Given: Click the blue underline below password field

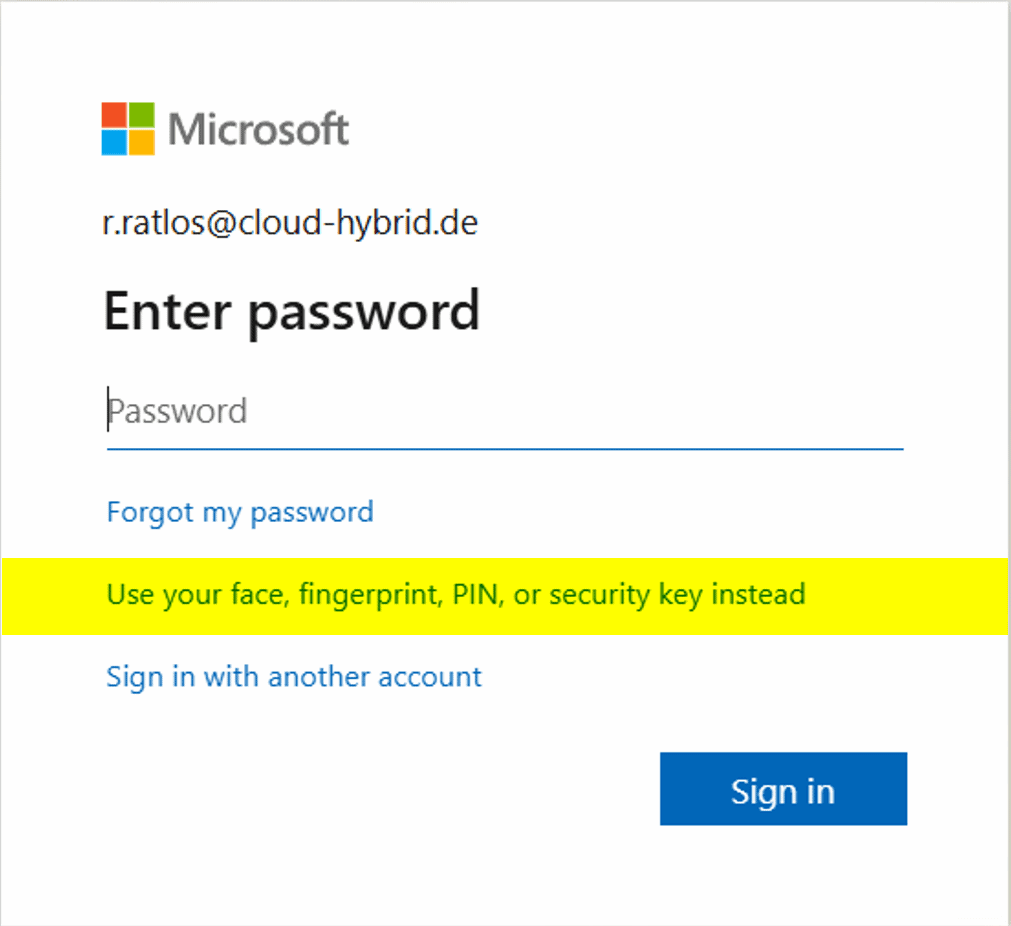Looking at the screenshot, I should 504,449.
